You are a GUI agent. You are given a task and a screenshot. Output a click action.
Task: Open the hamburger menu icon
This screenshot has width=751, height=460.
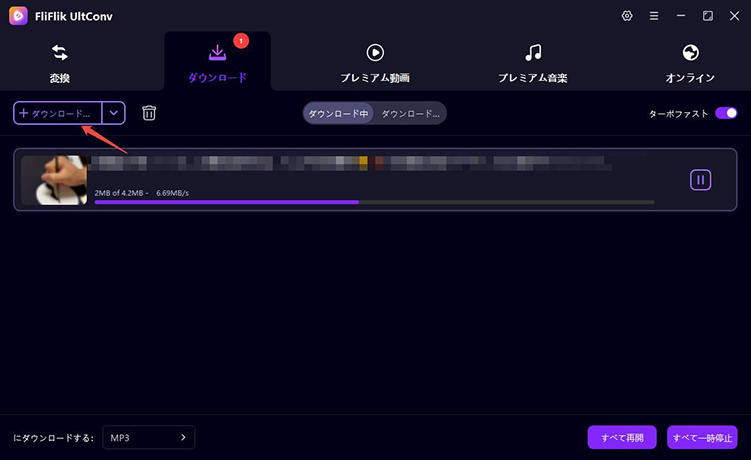[x=654, y=16]
